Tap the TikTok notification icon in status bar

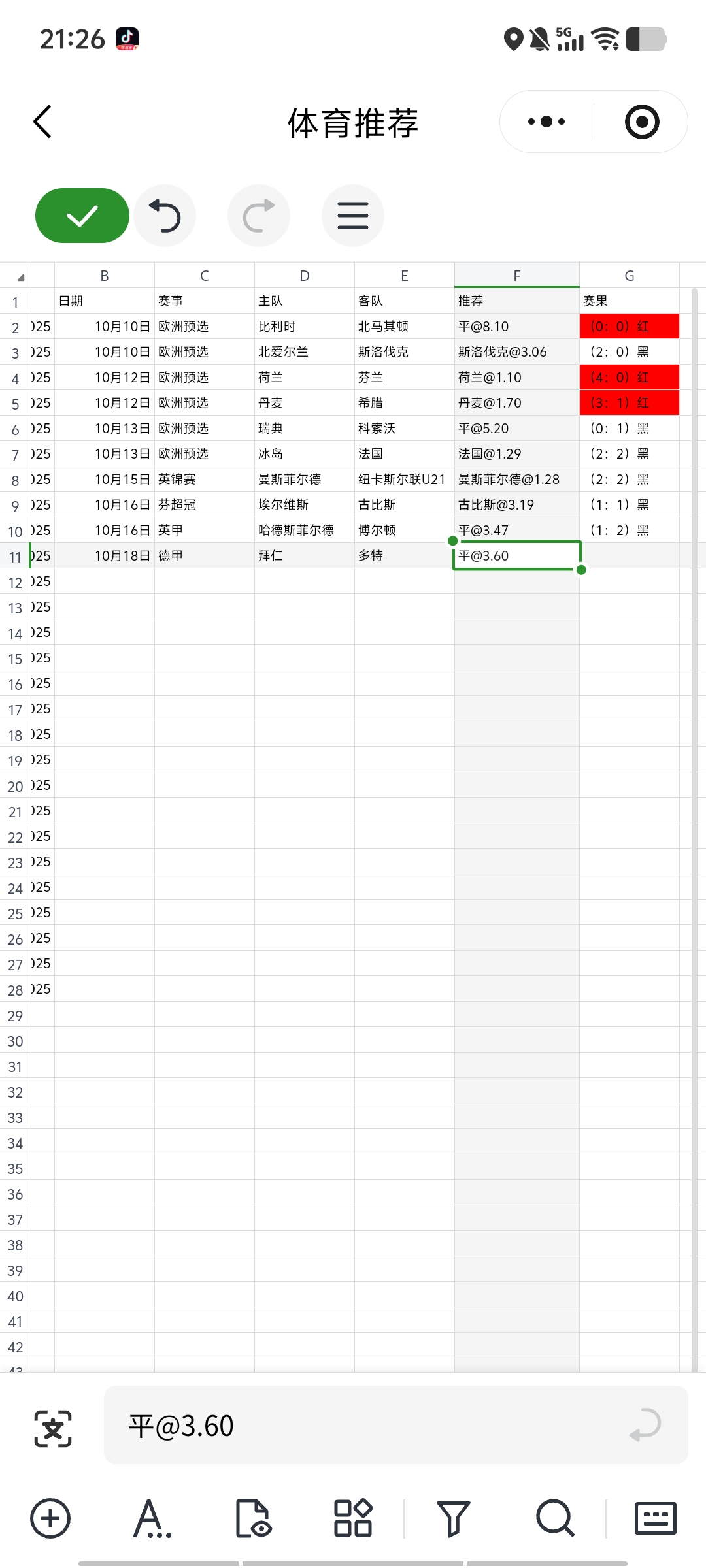coord(127,39)
